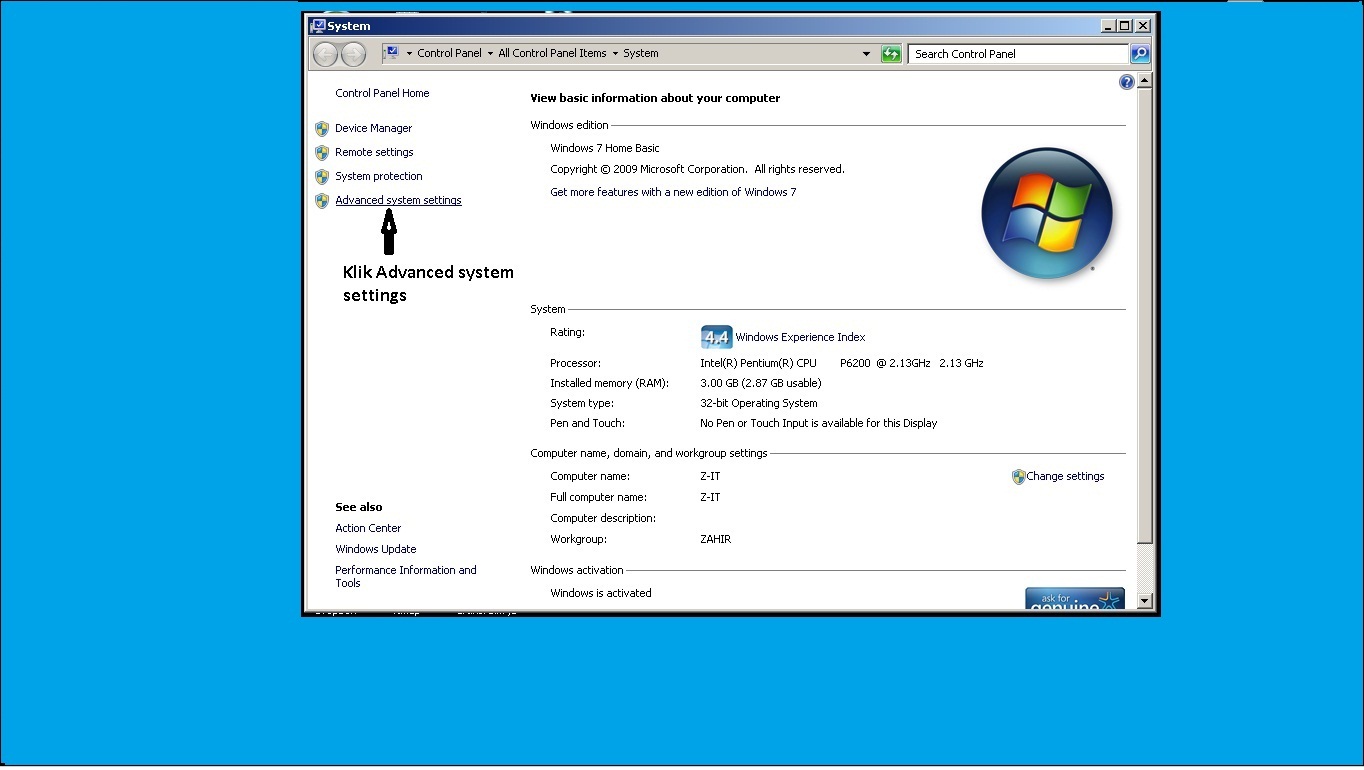Select All Control Panel Items breadcrumb
Screen dimensions: 1364x770
pyautogui.click(x=552, y=54)
